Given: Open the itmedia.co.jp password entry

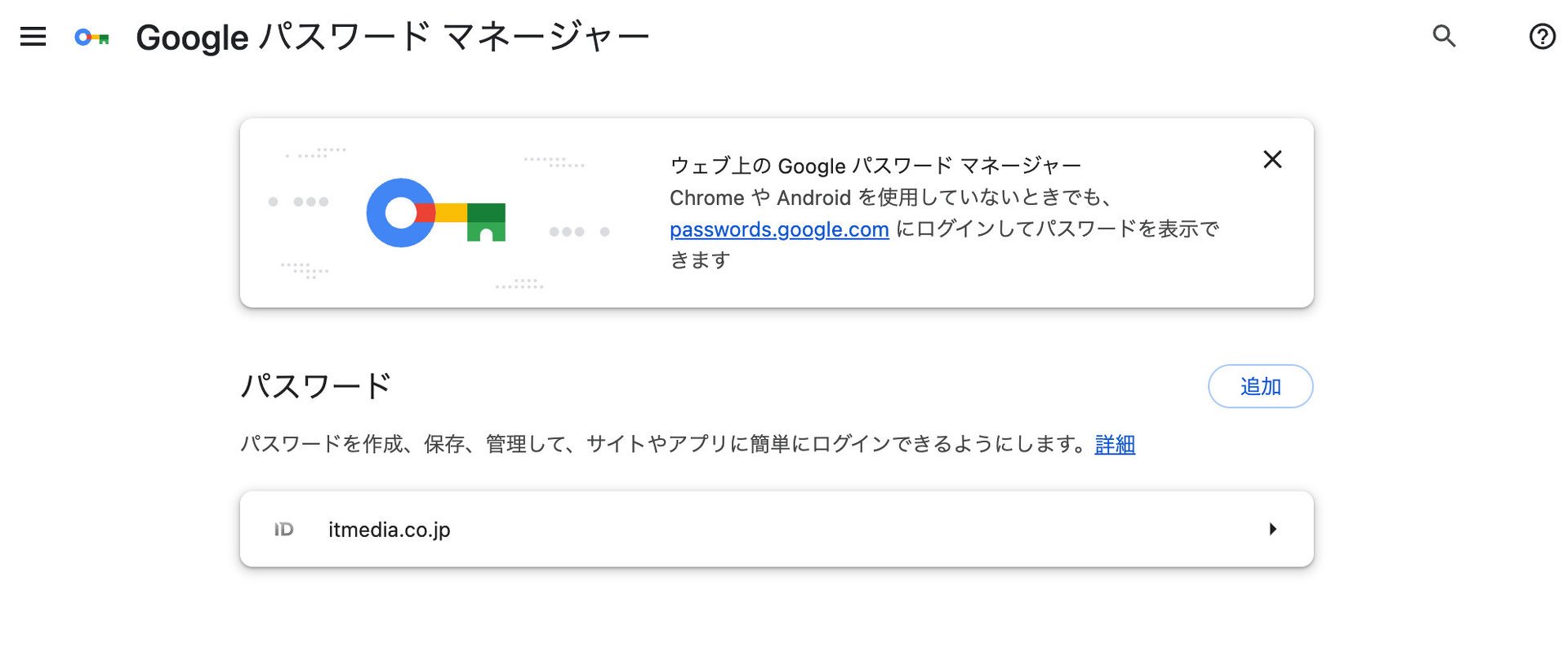Looking at the screenshot, I should click(777, 529).
